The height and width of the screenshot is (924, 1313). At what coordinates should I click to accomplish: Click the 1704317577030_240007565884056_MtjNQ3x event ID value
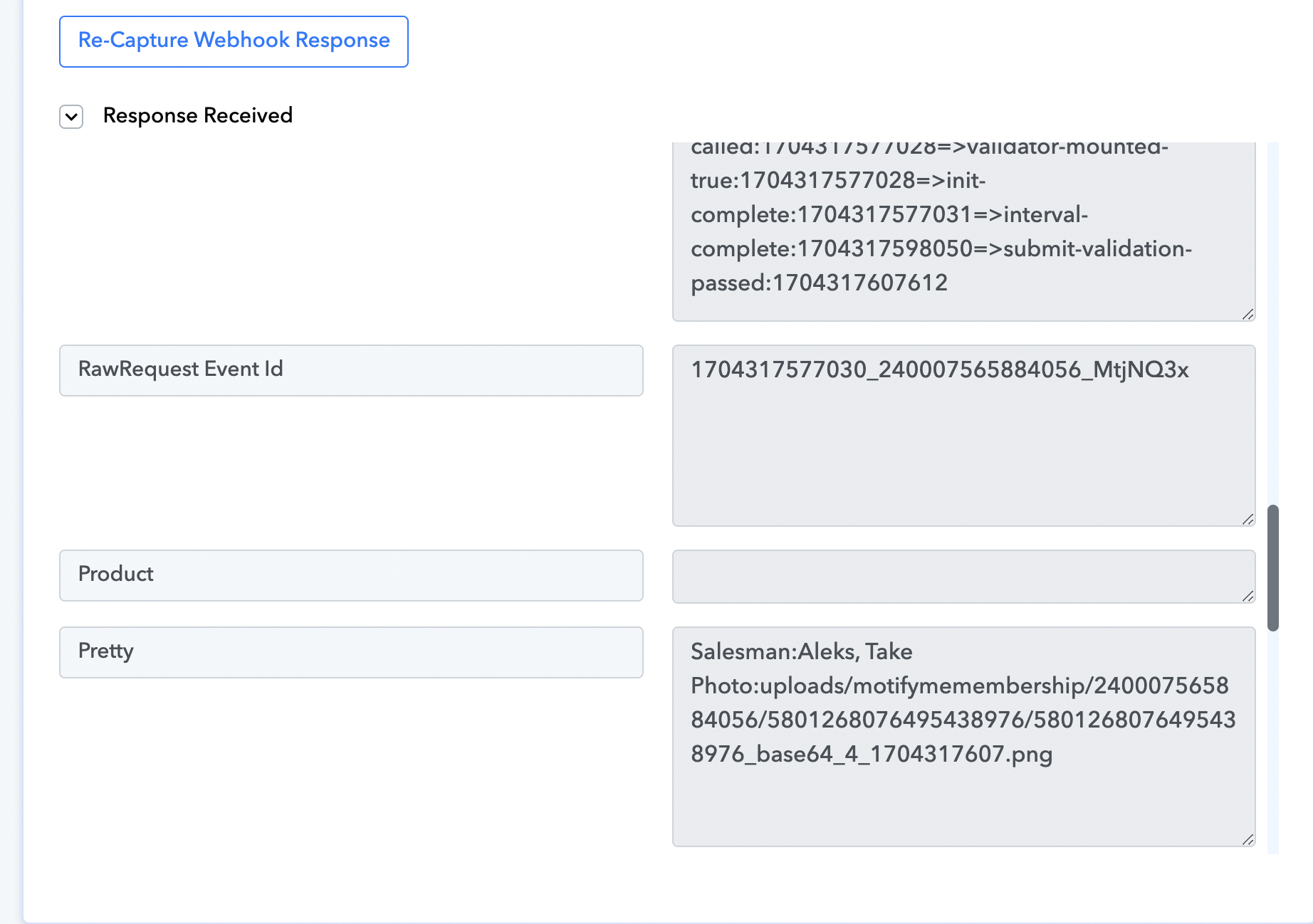pos(940,369)
